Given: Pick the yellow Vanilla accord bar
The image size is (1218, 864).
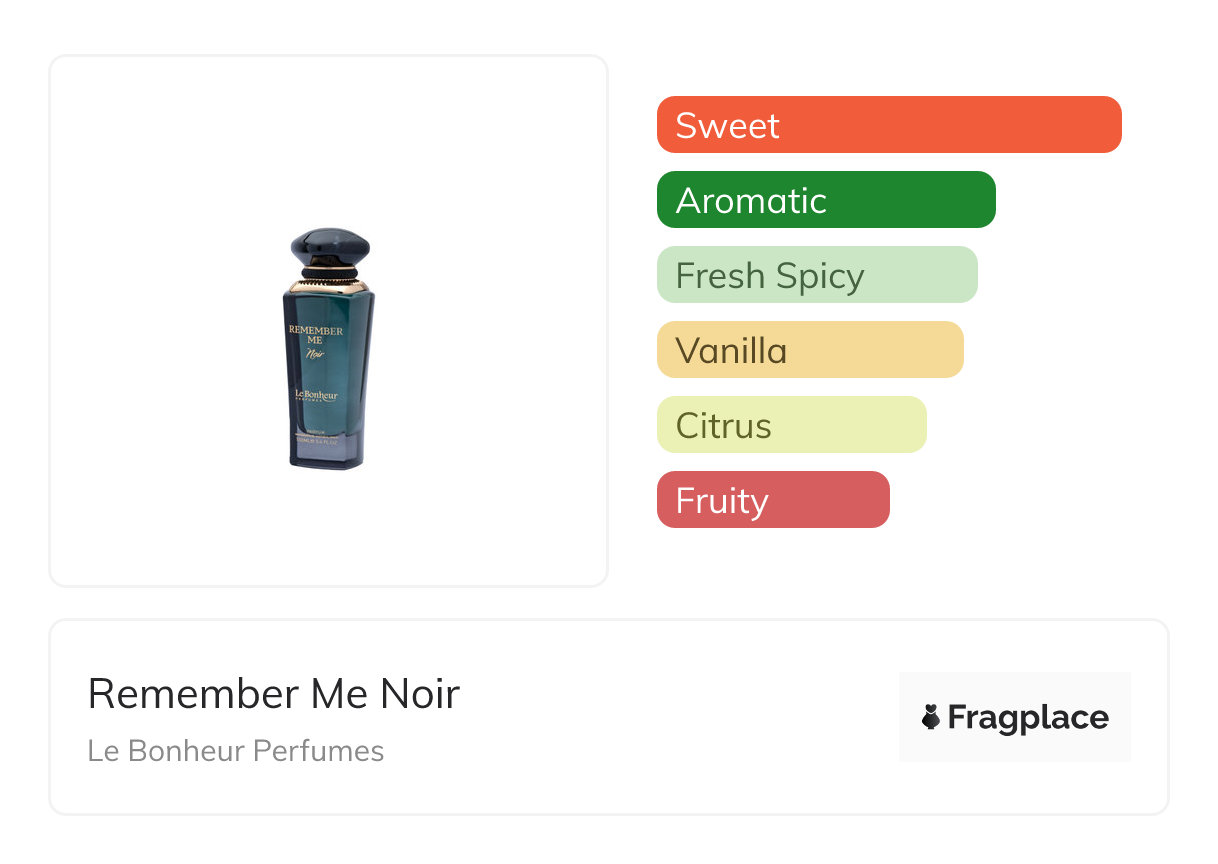Looking at the screenshot, I should [809, 350].
